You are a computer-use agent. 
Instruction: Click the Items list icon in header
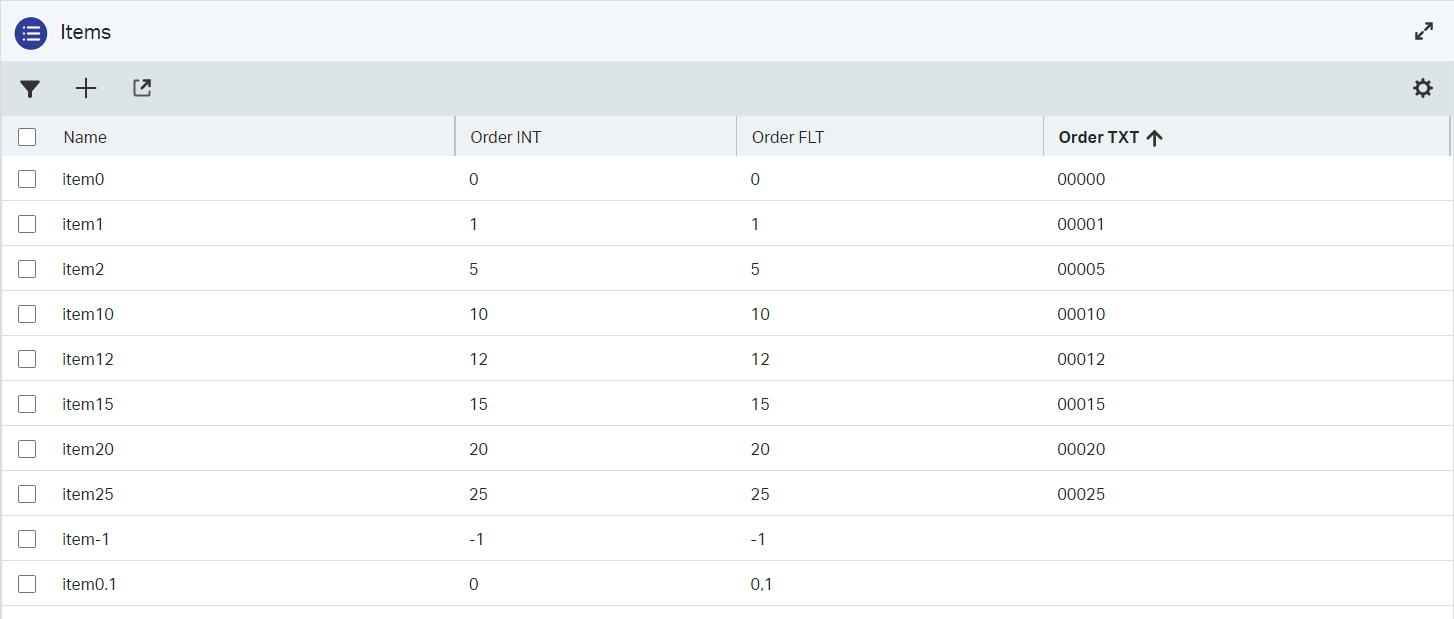(x=31, y=32)
